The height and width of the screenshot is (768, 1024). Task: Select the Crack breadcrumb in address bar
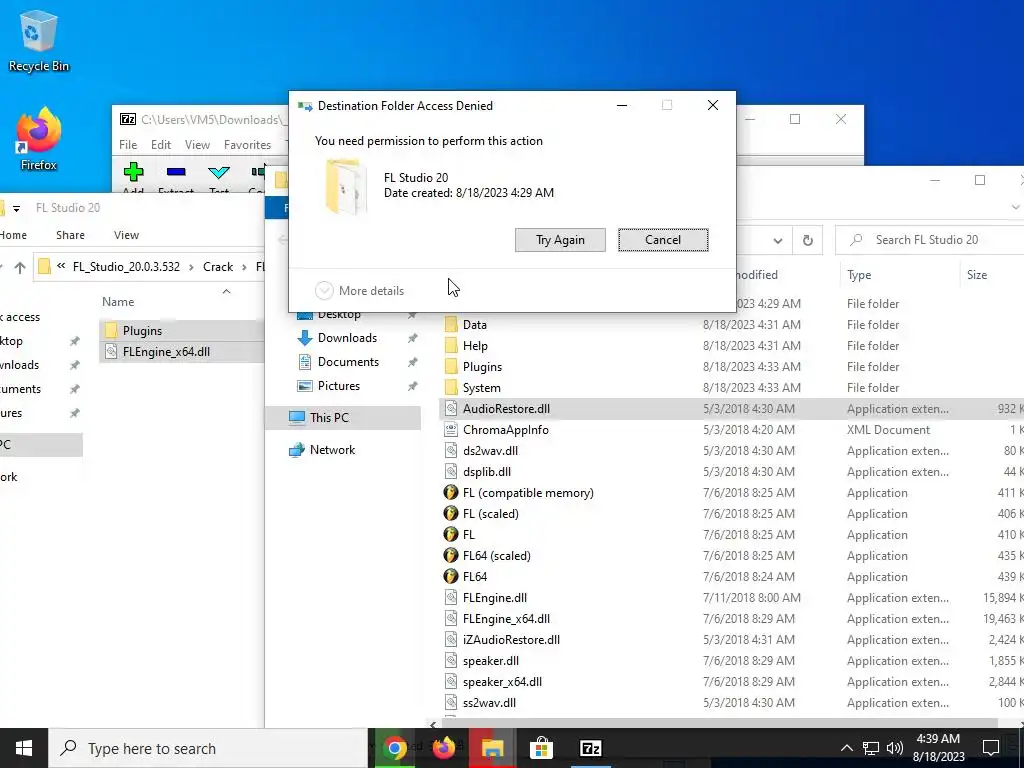[x=217, y=267]
